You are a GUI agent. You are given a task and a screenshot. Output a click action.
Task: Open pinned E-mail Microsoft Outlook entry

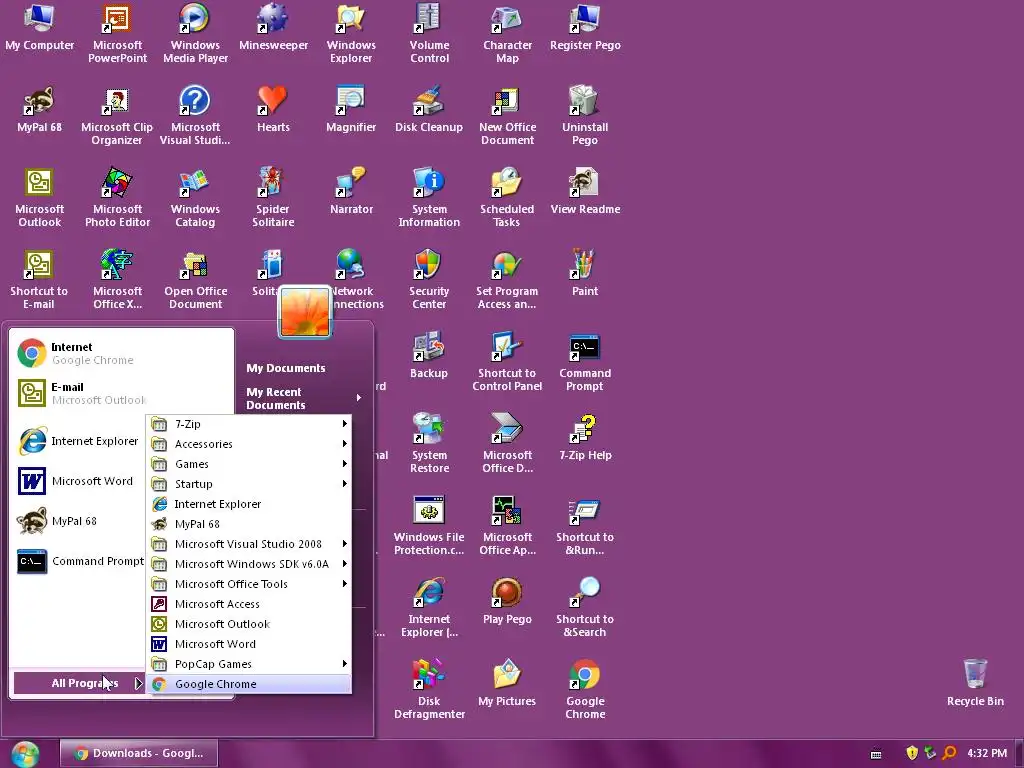(x=122, y=393)
